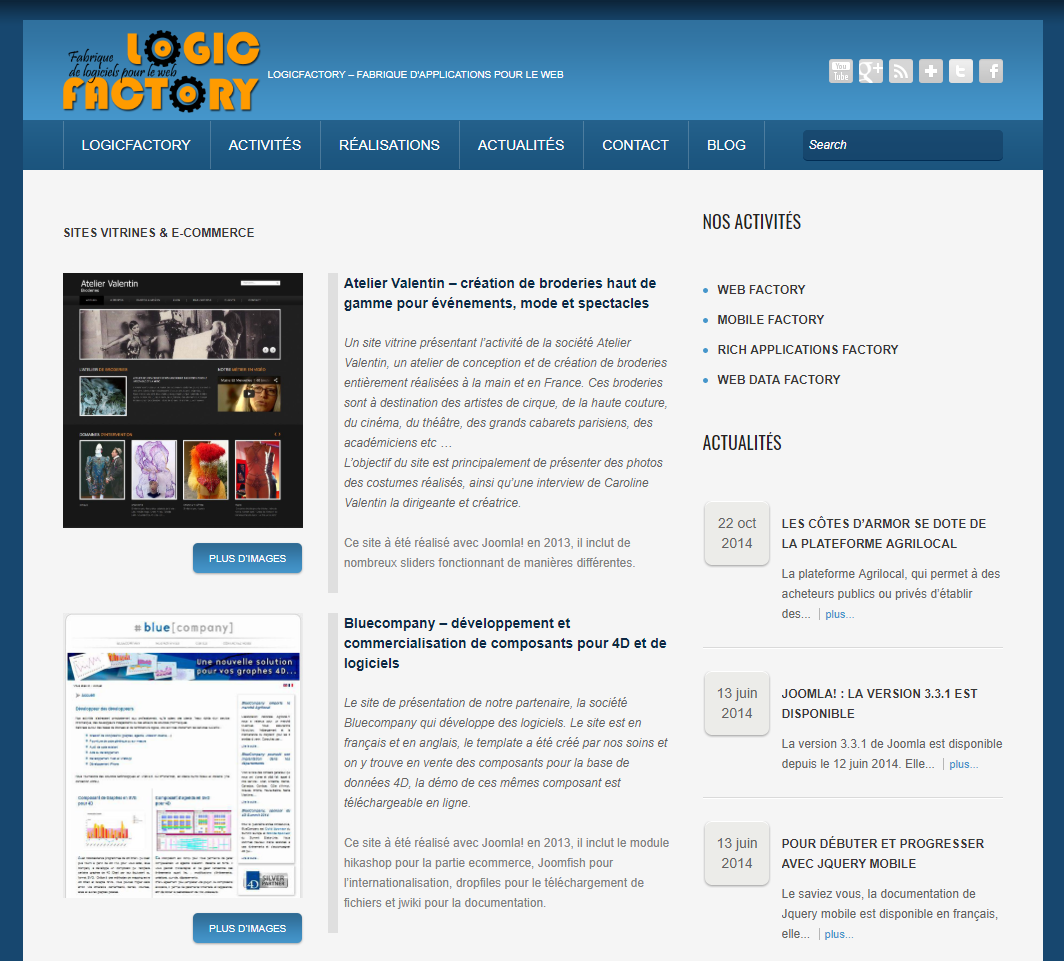This screenshot has height=961, width=1064.
Task: Click the sidebar "ACTUALITÉS" heading
Action: click(x=742, y=443)
